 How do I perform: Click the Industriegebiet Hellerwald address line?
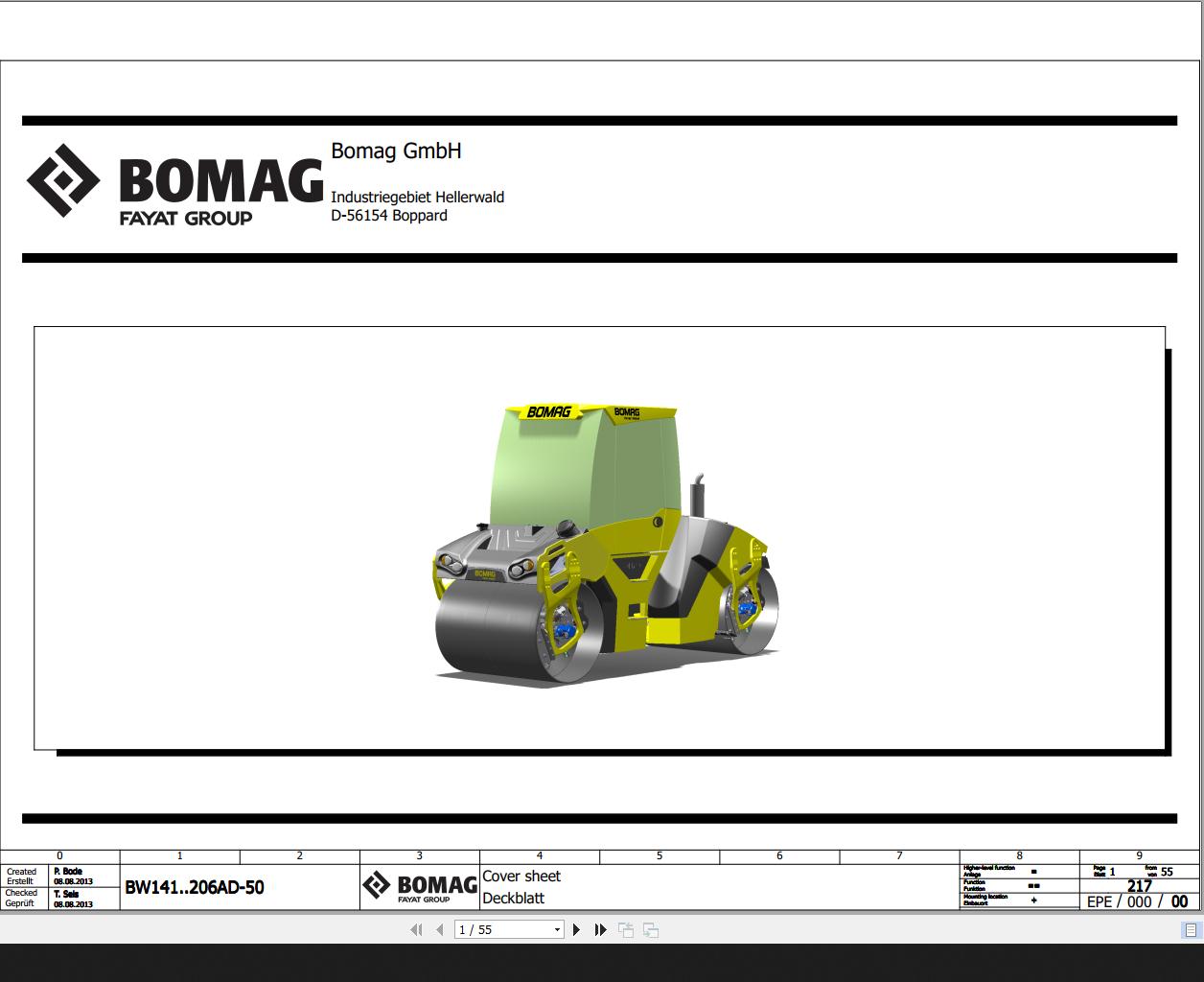pos(417,197)
